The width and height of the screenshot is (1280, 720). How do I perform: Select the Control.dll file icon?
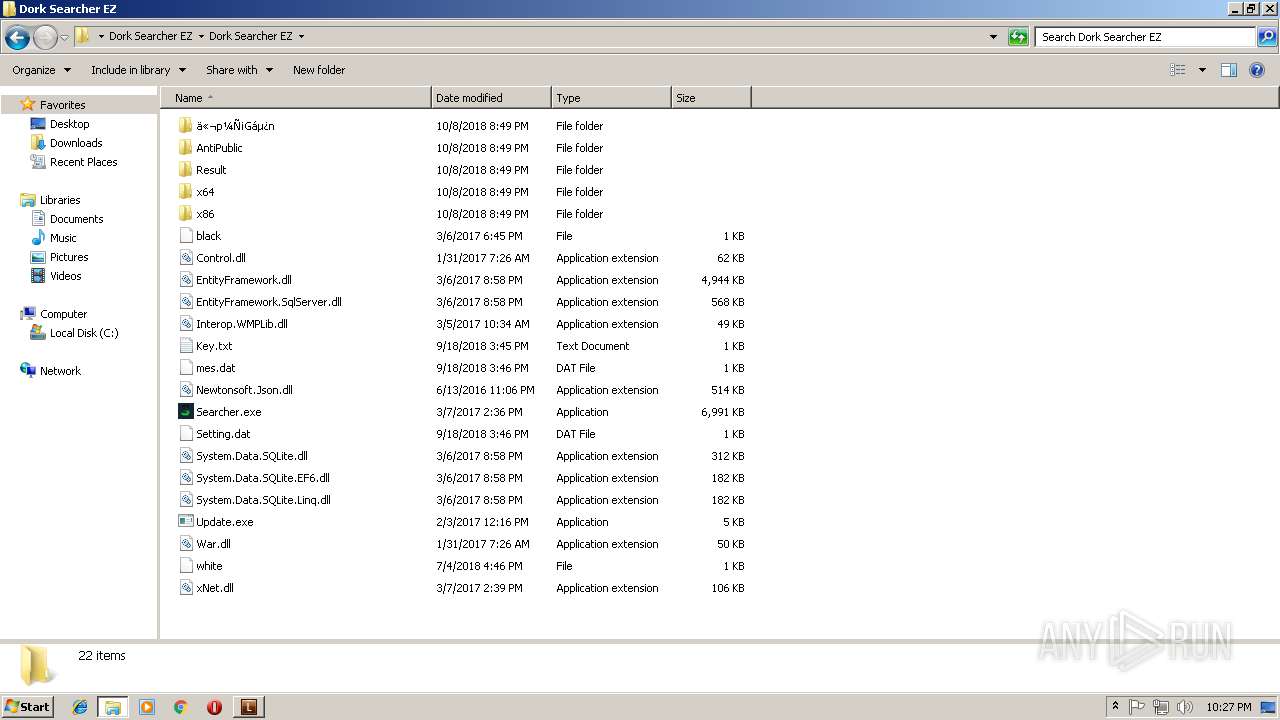185,258
